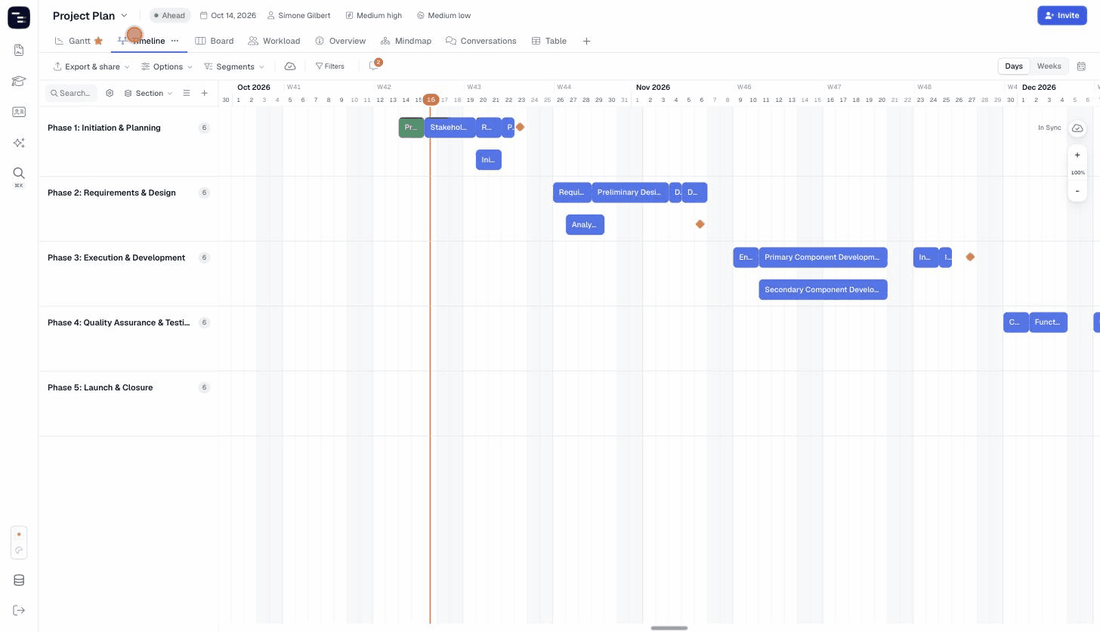
Task: Click the Phase 1 milestone diamond
Action: click(521, 127)
